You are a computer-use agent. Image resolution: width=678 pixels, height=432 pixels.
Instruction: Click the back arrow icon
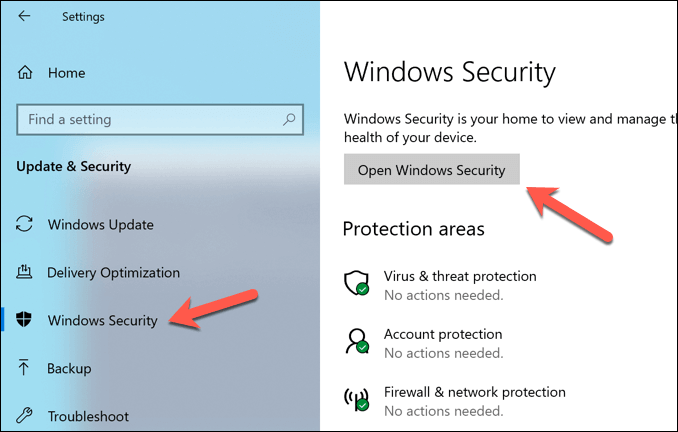click(x=24, y=17)
